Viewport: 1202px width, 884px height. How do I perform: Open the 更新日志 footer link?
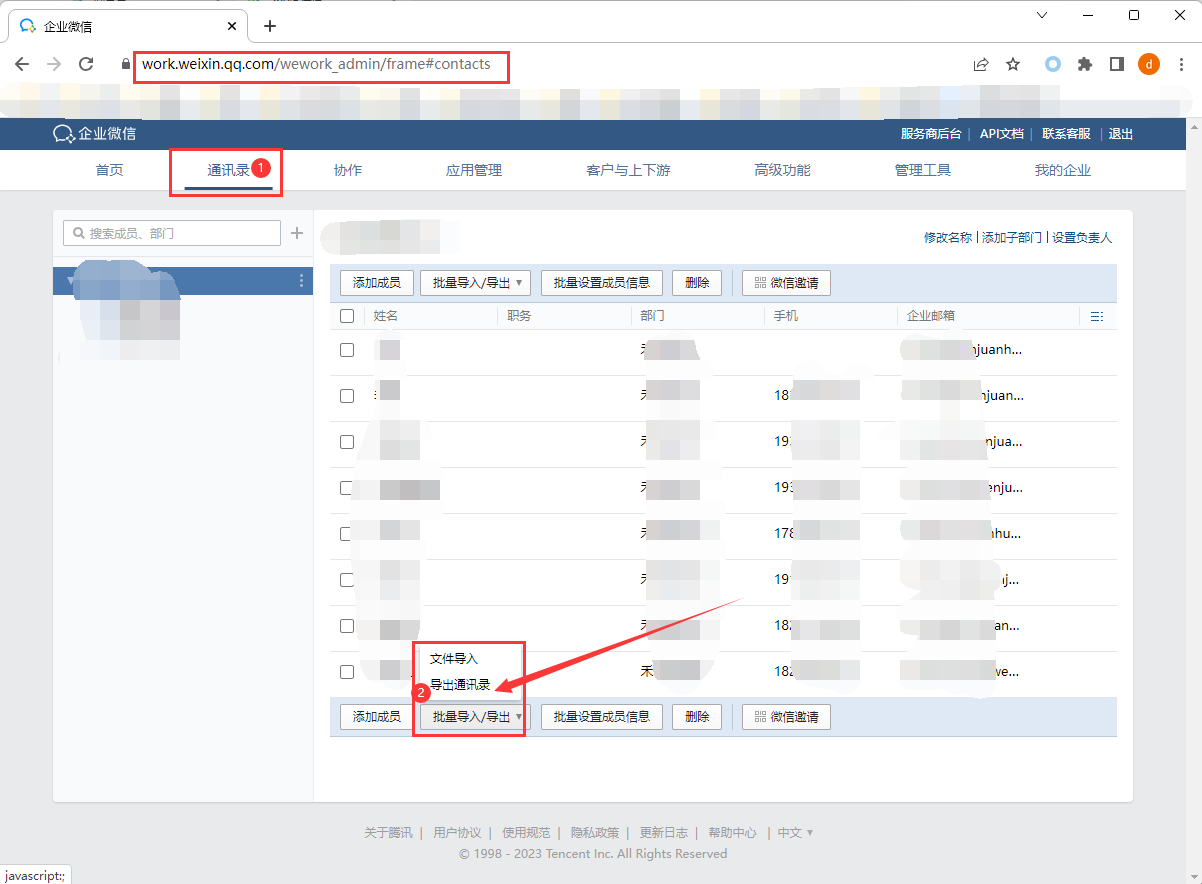coord(664,832)
